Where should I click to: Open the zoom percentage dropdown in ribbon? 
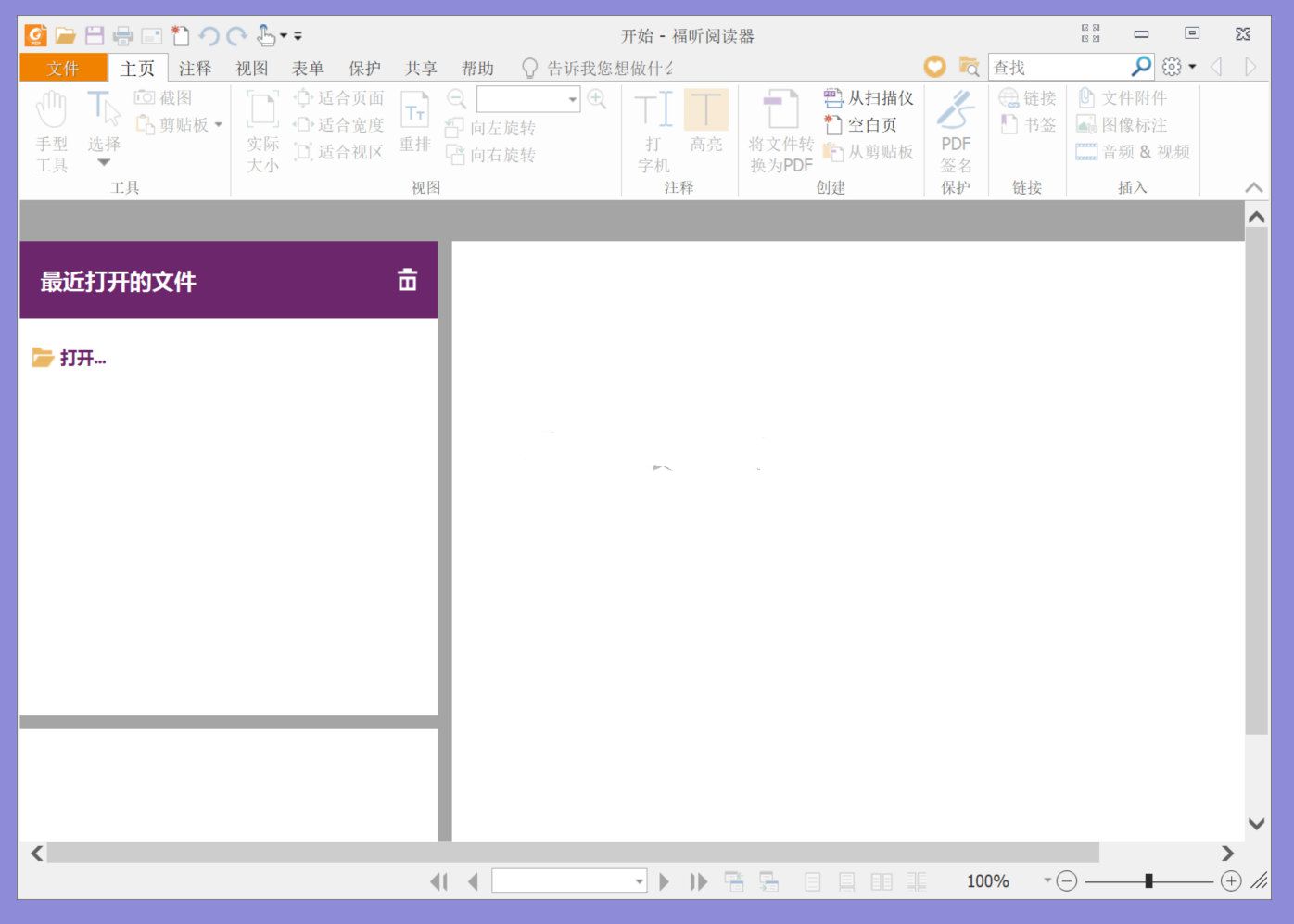(x=572, y=99)
